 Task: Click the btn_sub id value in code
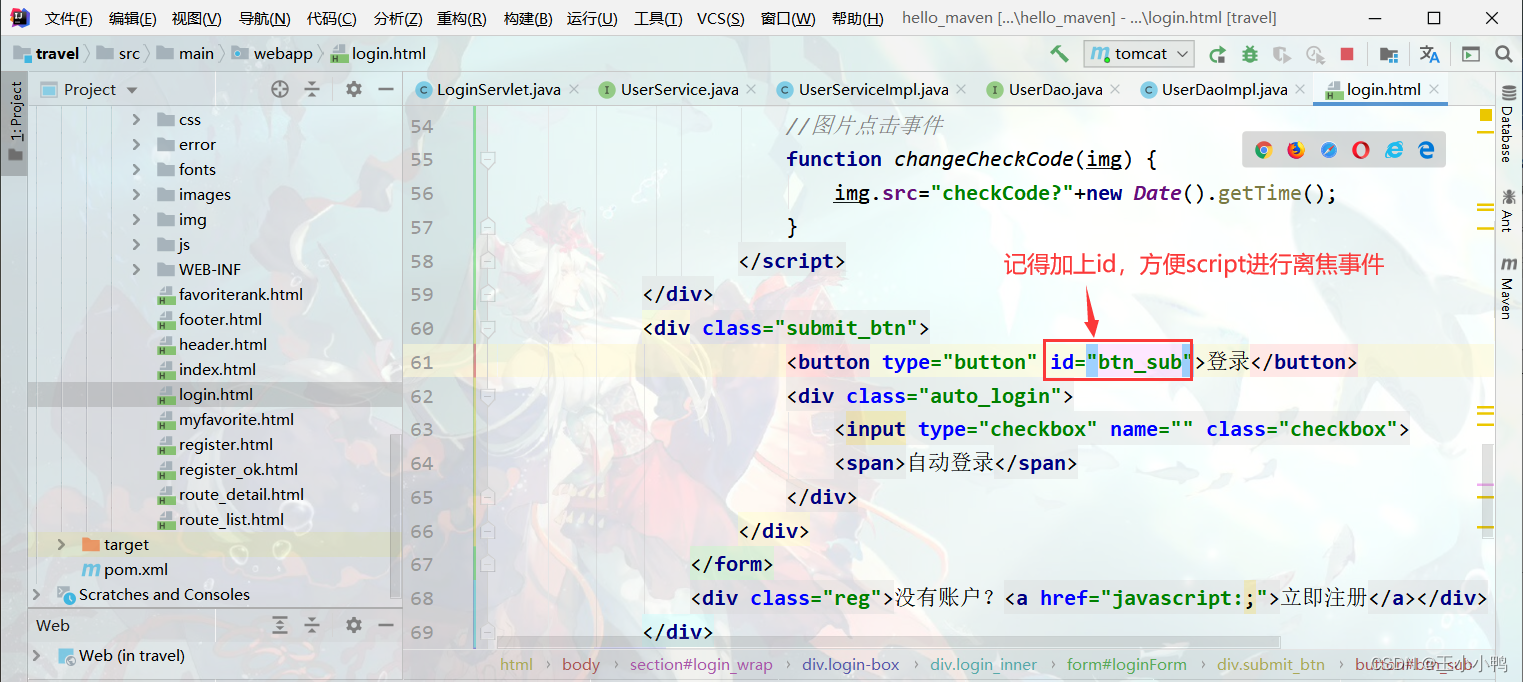(1140, 362)
